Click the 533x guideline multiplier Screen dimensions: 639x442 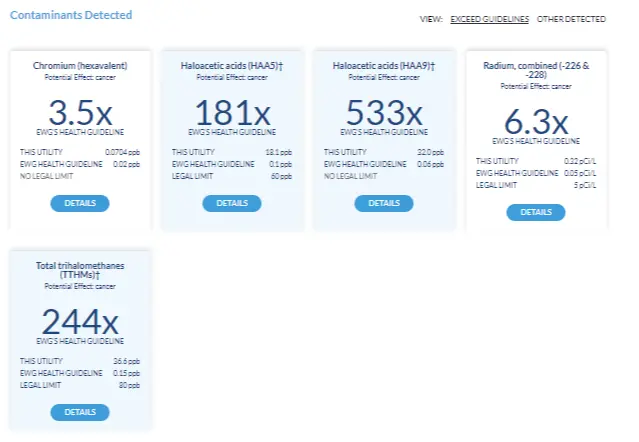[384, 112]
